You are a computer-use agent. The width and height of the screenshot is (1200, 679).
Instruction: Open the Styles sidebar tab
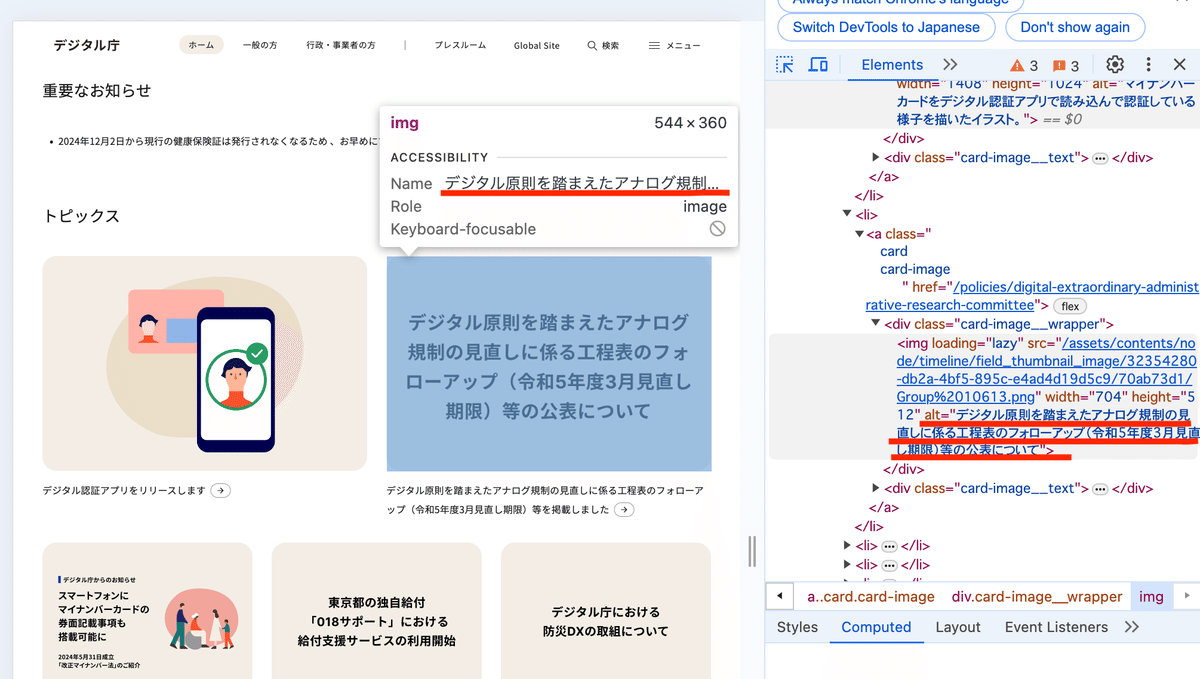pyautogui.click(x=797, y=627)
